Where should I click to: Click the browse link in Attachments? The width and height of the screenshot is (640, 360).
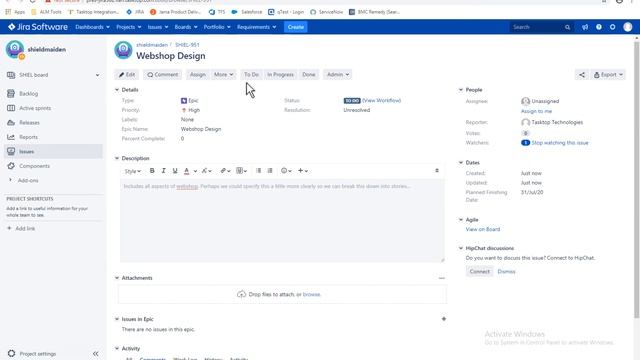tap(311, 294)
